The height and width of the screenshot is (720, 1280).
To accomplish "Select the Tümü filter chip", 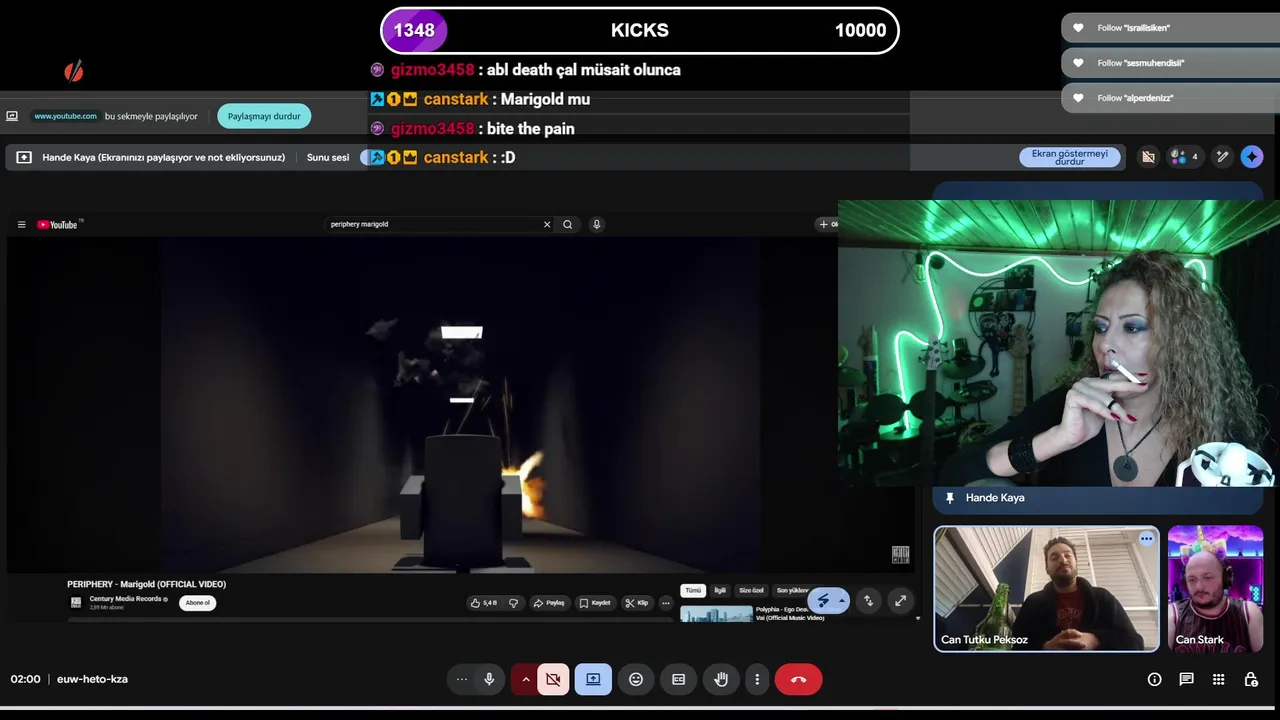I will 693,591.
